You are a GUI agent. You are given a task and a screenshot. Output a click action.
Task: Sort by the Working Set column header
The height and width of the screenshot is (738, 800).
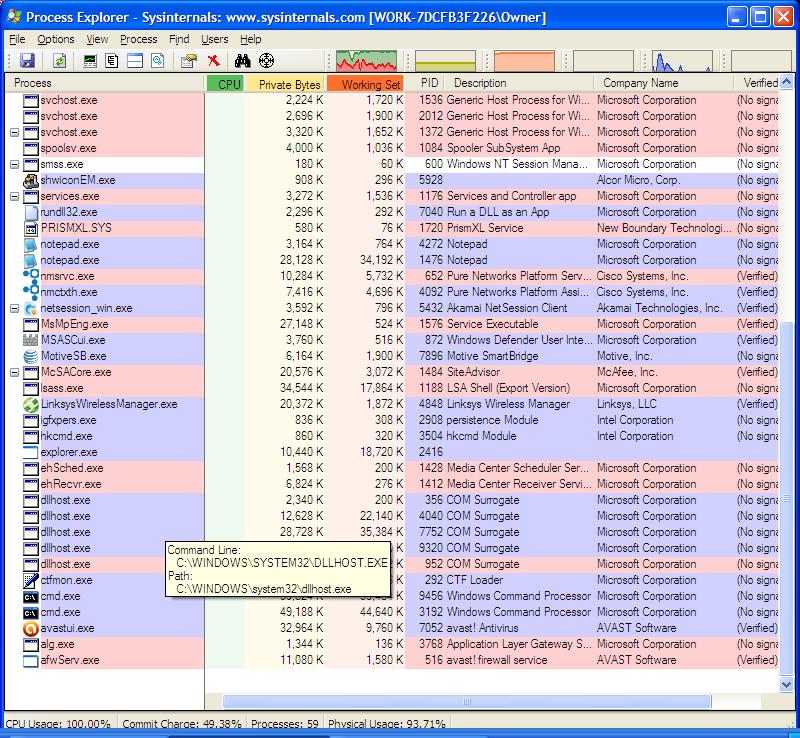(x=365, y=83)
